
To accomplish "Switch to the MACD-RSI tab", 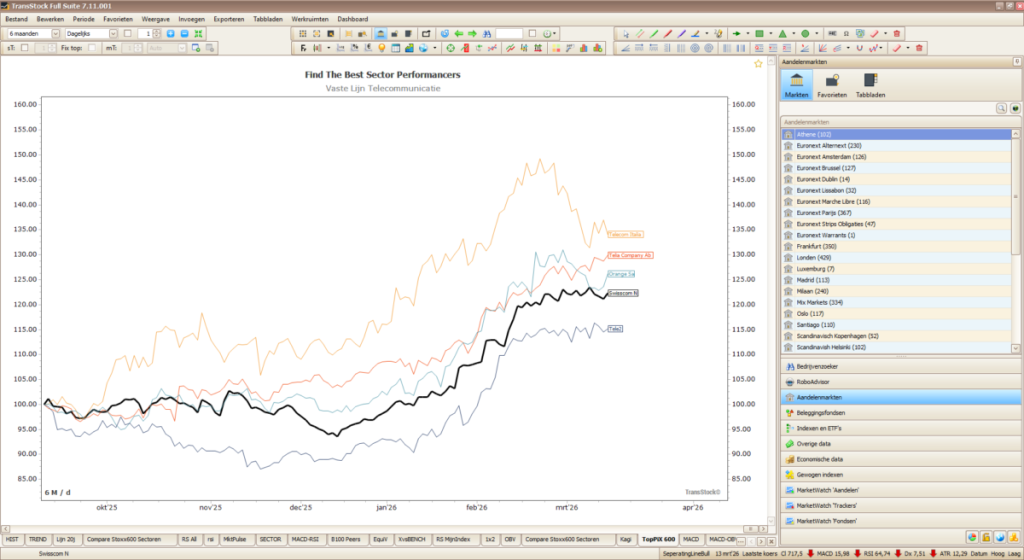I will 305,539.
